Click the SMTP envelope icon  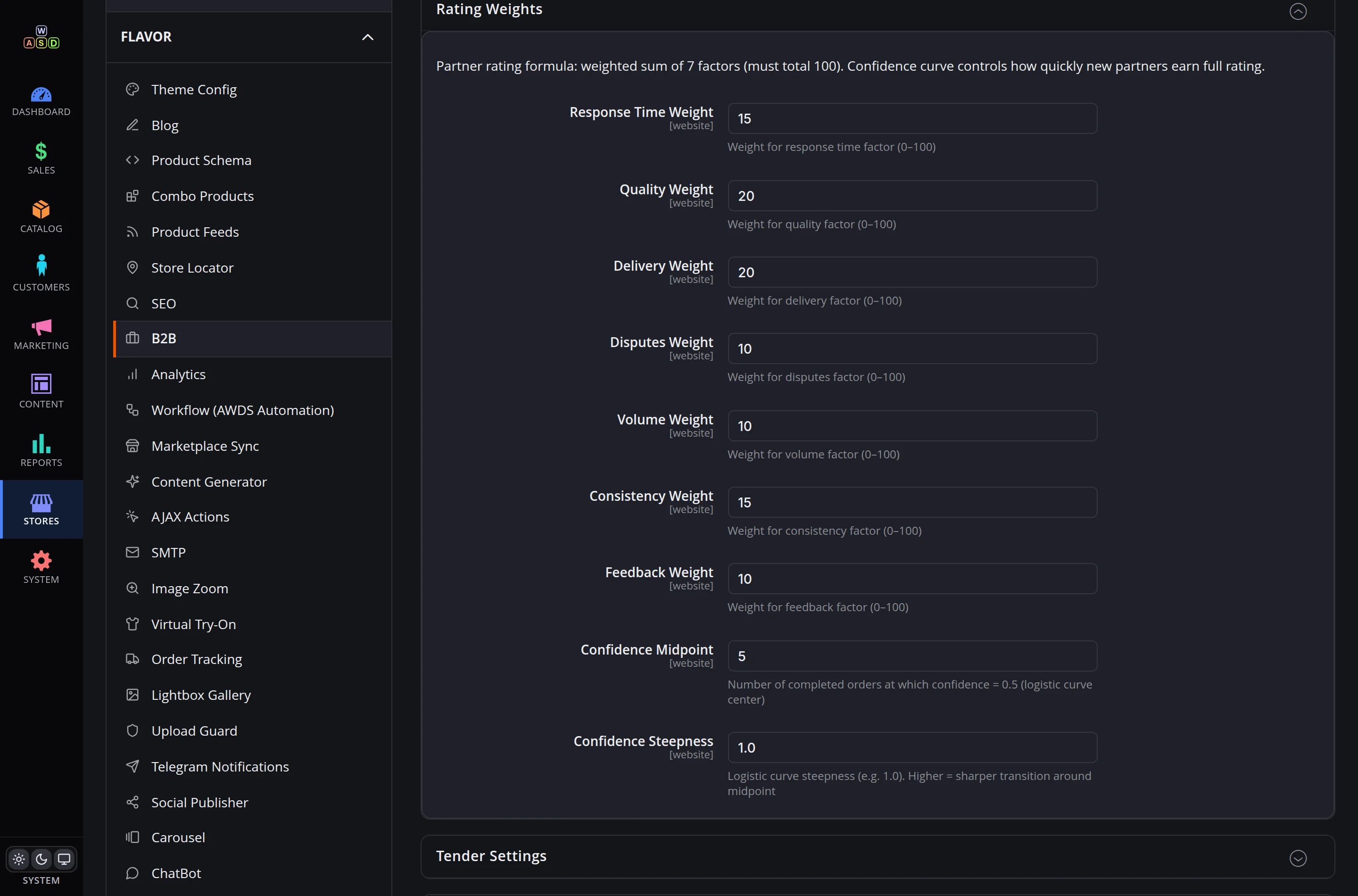(x=132, y=552)
